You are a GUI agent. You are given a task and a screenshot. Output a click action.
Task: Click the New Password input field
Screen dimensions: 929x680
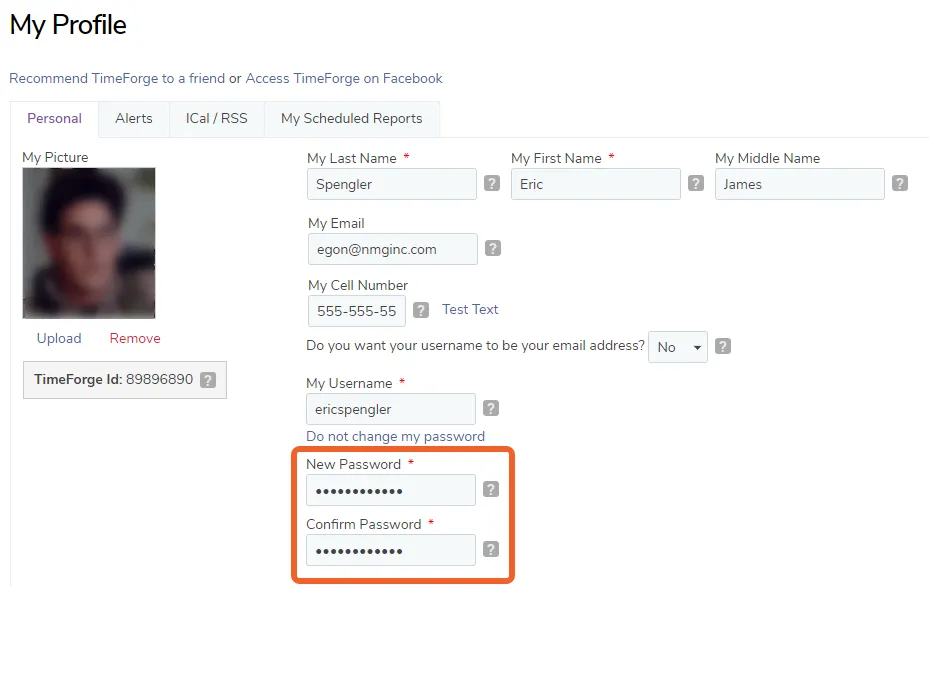coord(391,490)
